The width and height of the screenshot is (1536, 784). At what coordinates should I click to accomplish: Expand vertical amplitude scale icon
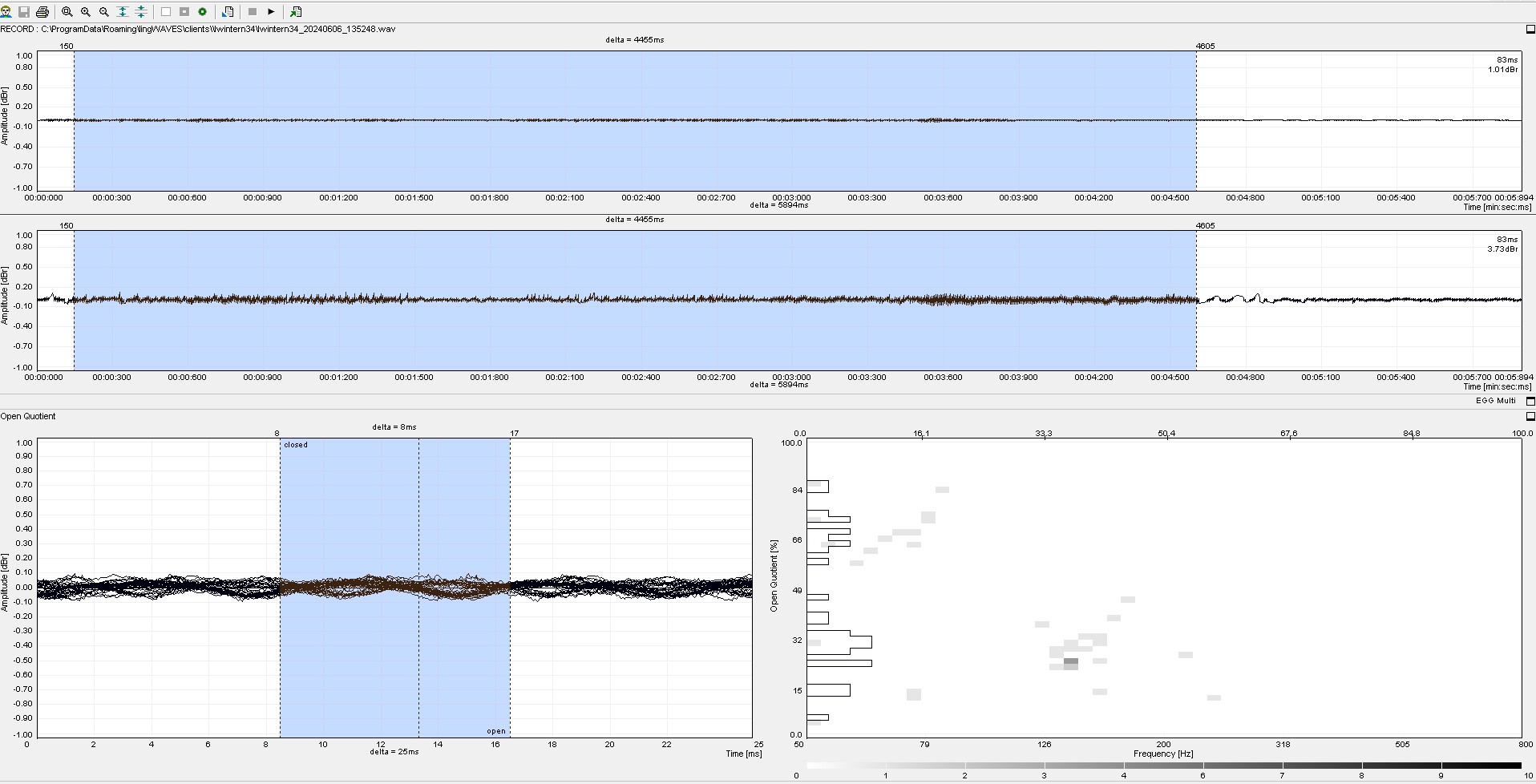pos(123,12)
